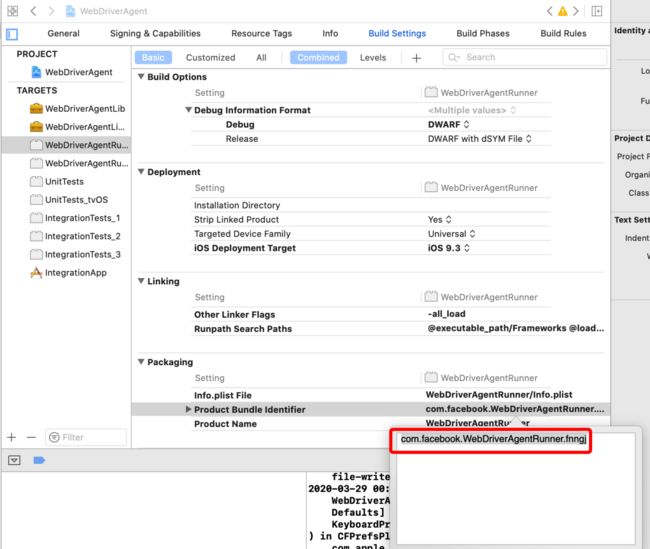Click the yellow warning issue icon
This screenshot has height=549, width=650.
pyautogui.click(x=563, y=11)
